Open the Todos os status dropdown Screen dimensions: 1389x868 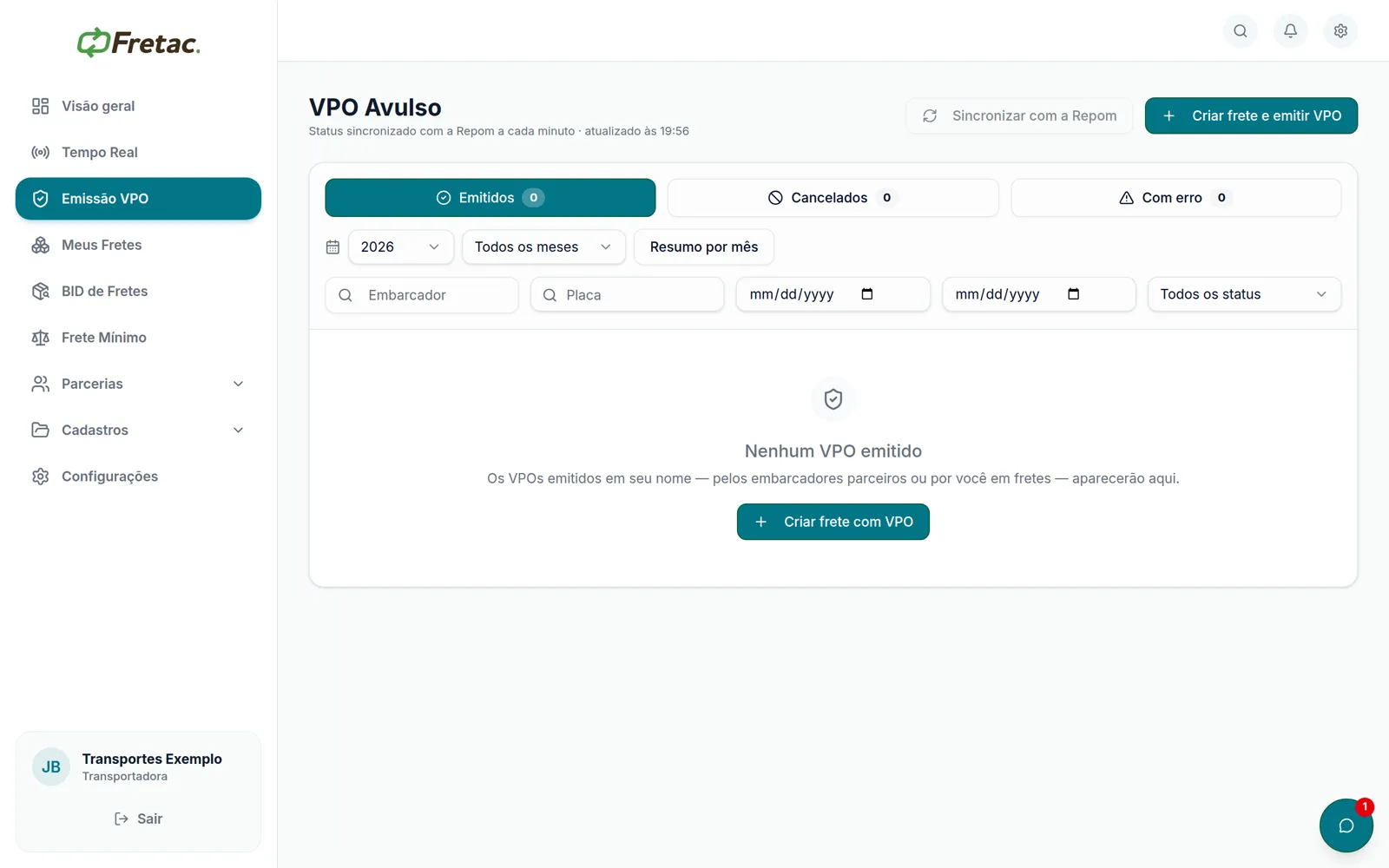click(1245, 294)
